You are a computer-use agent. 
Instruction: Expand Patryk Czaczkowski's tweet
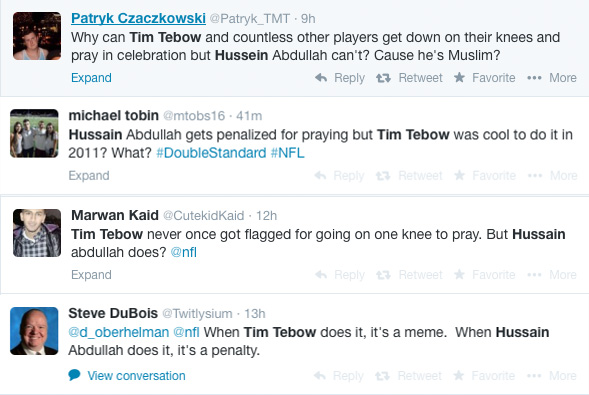click(x=91, y=78)
